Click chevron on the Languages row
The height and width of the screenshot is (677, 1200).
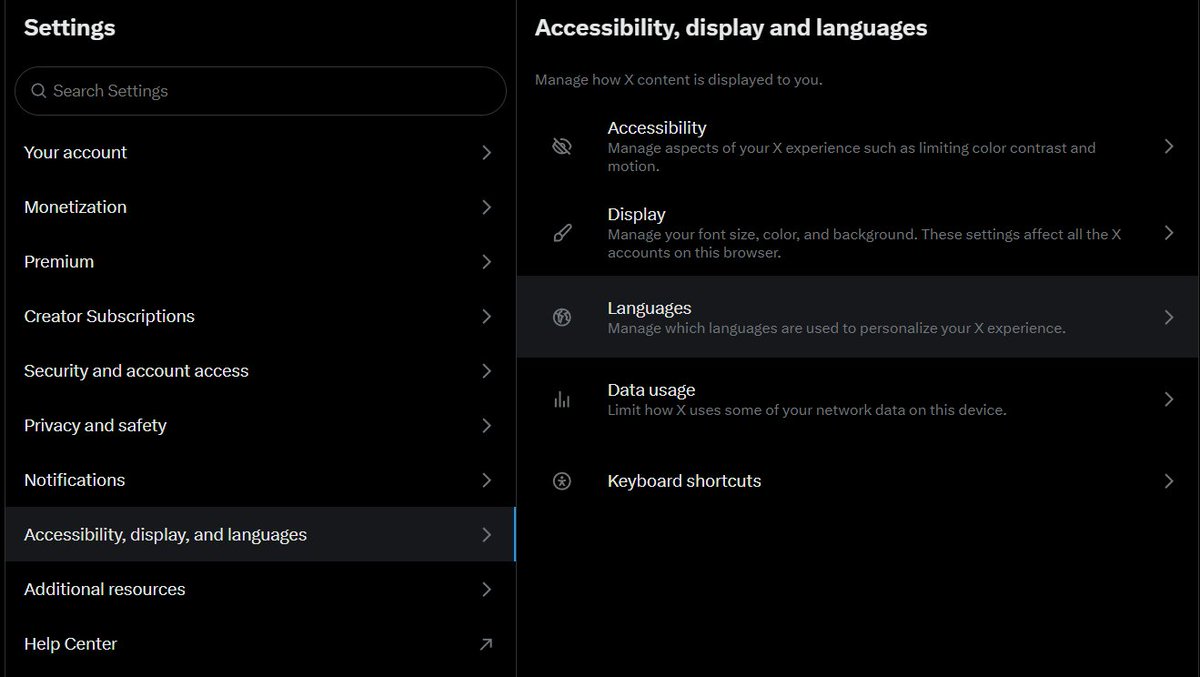(1168, 318)
